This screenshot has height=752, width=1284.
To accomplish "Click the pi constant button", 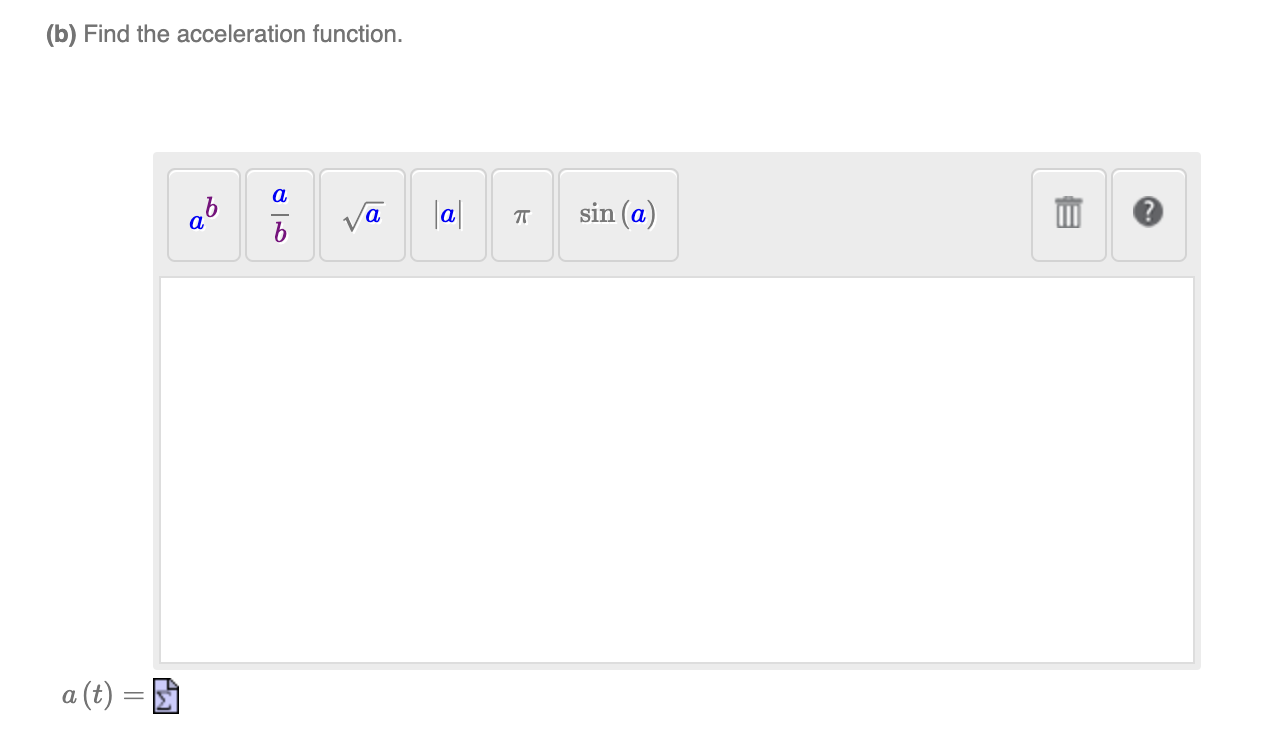I will [522, 214].
